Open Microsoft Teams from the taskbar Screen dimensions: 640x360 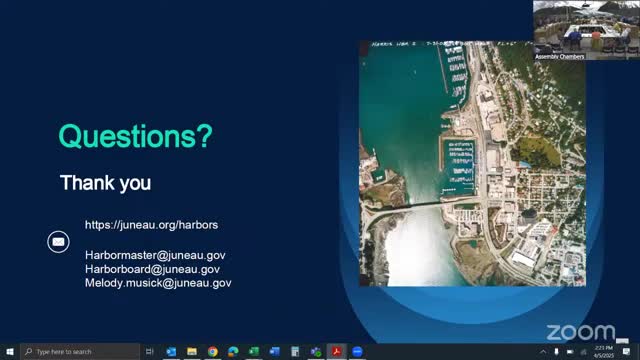(x=316, y=351)
